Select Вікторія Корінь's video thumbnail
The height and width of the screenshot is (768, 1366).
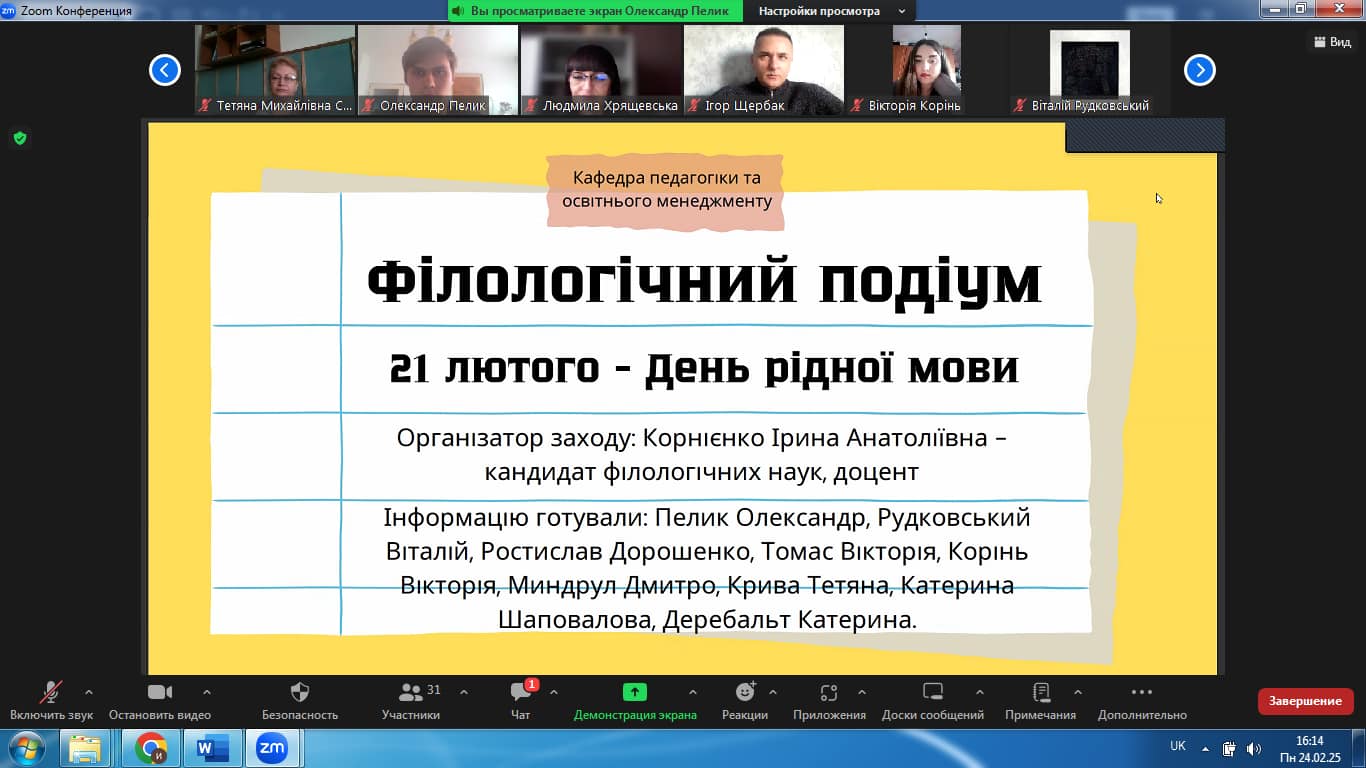click(927, 70)
